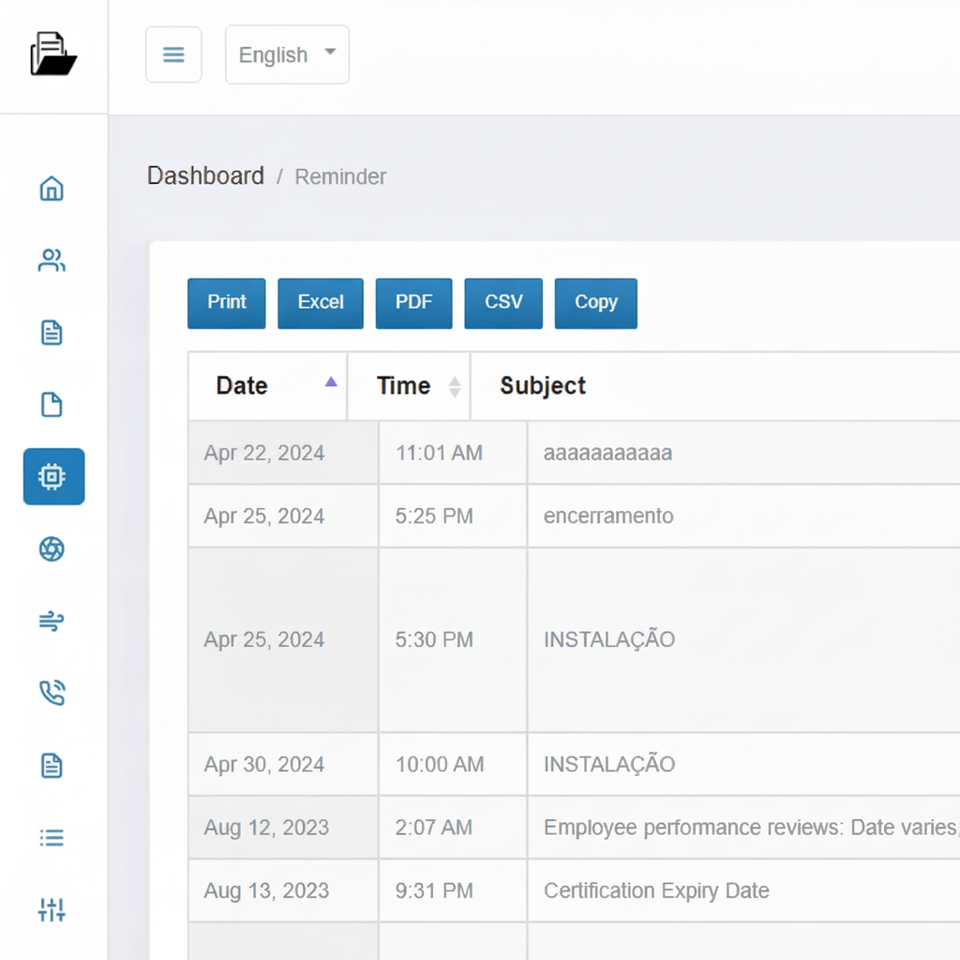Screen dimensions: 960x960
Task: Open the users sidebar icon
Action: 52,261
